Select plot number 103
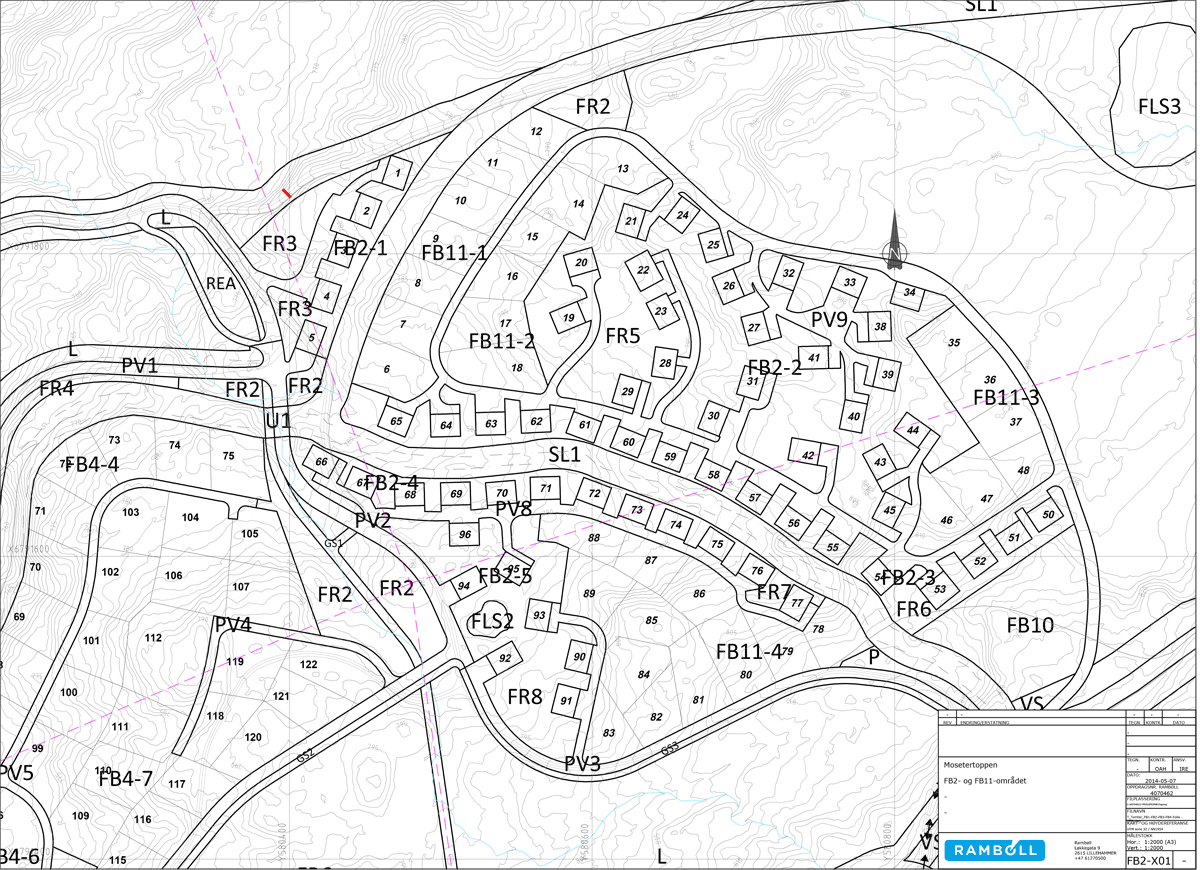This screenshot has height=870, width=1200. [131, 512]
